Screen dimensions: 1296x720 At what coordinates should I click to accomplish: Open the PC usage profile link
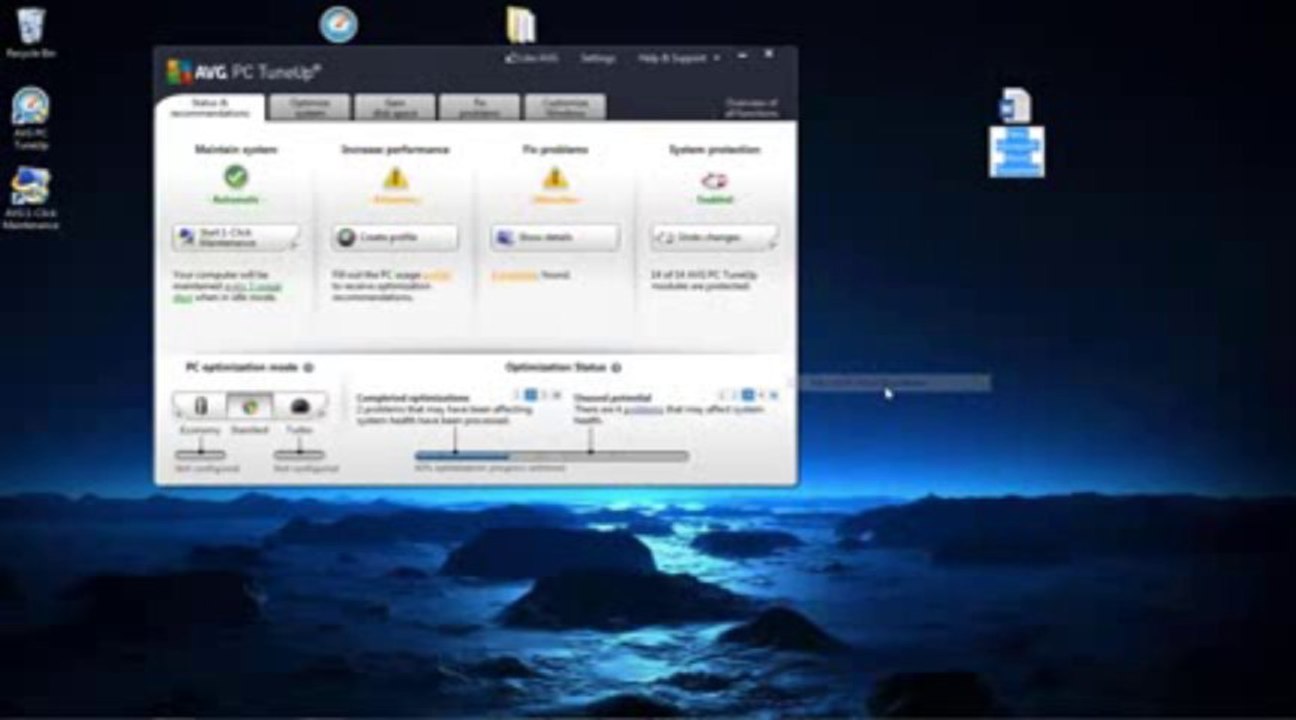click(x=437, y=274)
